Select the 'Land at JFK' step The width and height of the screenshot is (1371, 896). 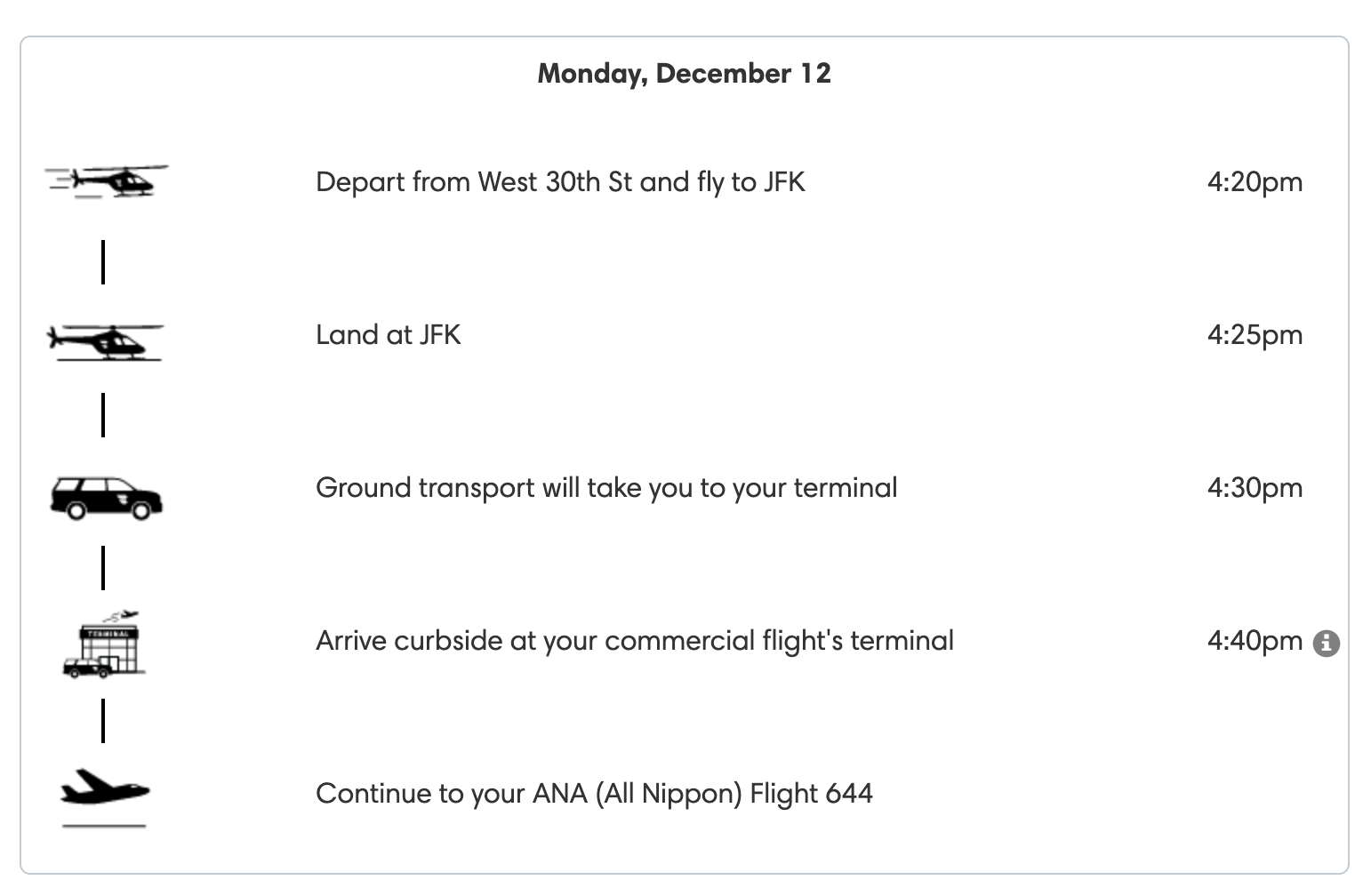pos(389,335)
